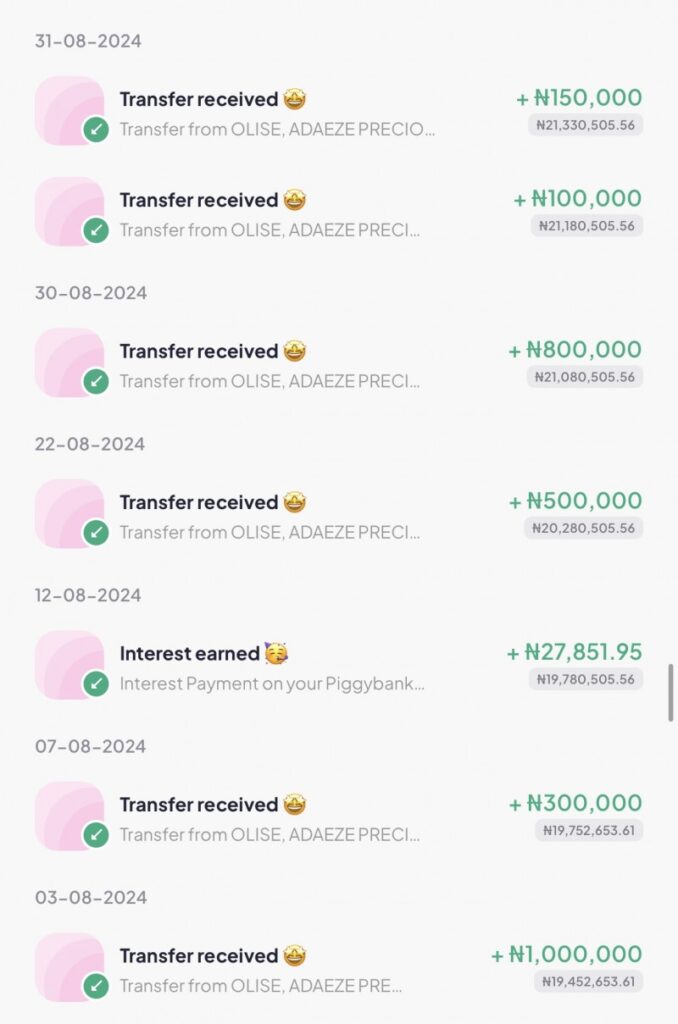Screen dimensions: 678x1024
Task: Tap the pink icon beside the ₦500,000 transfer
Action: 69,513
